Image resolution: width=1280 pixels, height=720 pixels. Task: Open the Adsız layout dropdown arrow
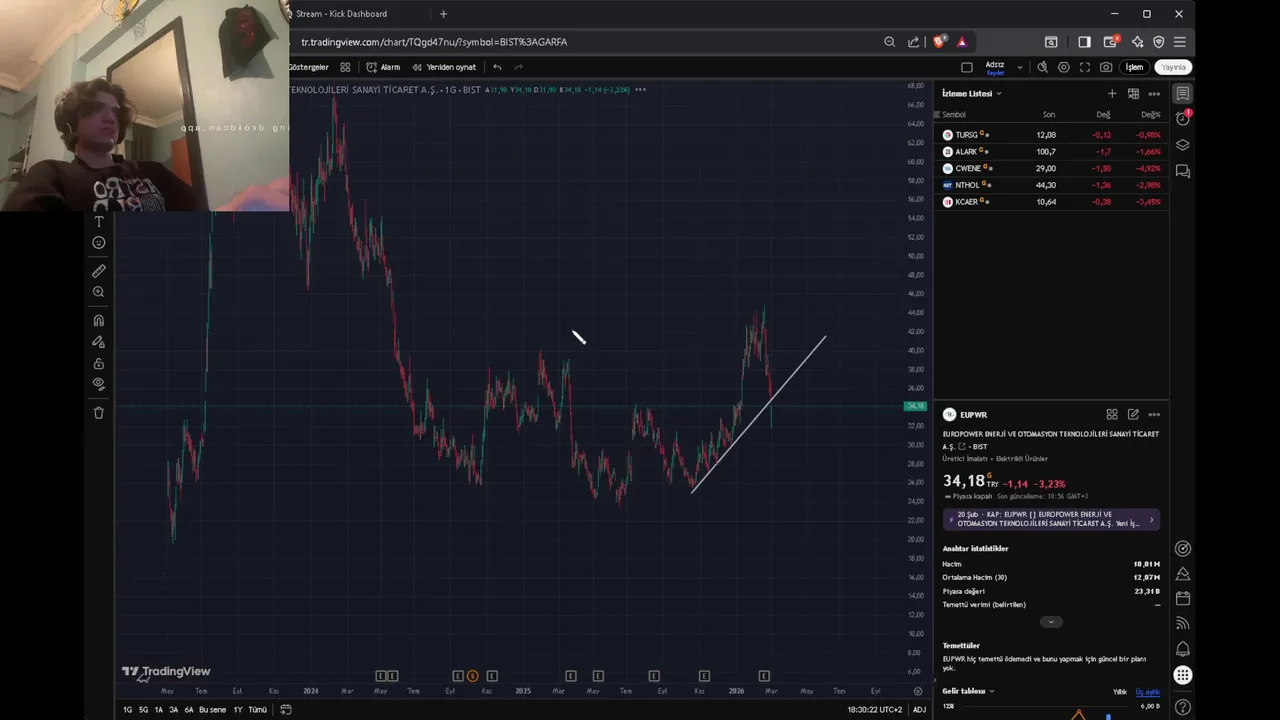[x=1019, y=67]
